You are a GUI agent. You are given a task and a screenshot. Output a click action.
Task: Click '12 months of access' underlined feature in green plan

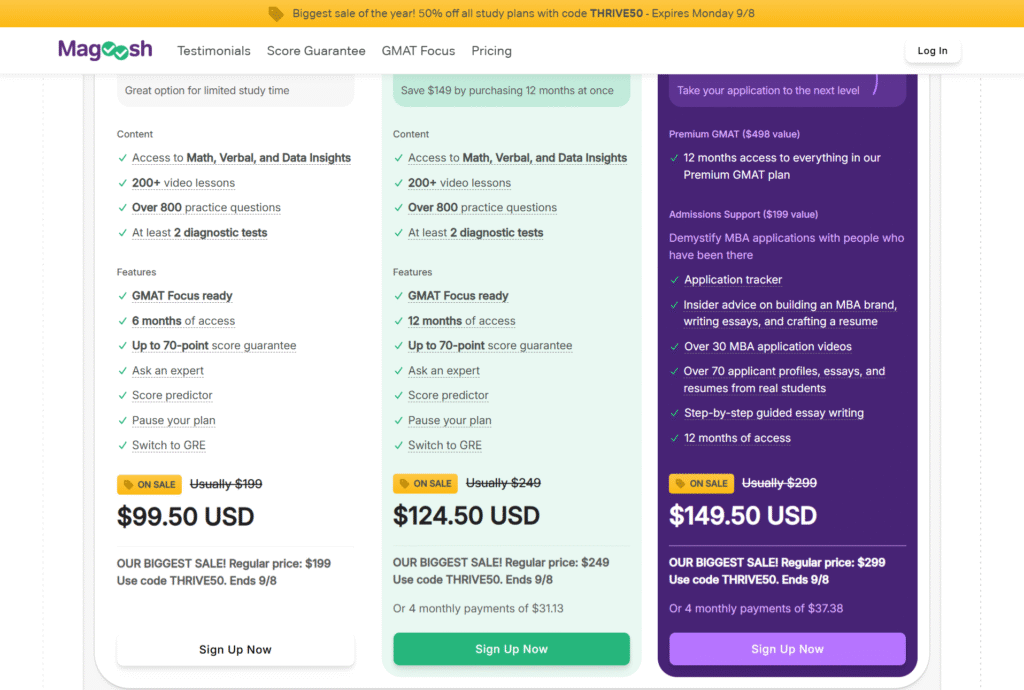(461, 321)
